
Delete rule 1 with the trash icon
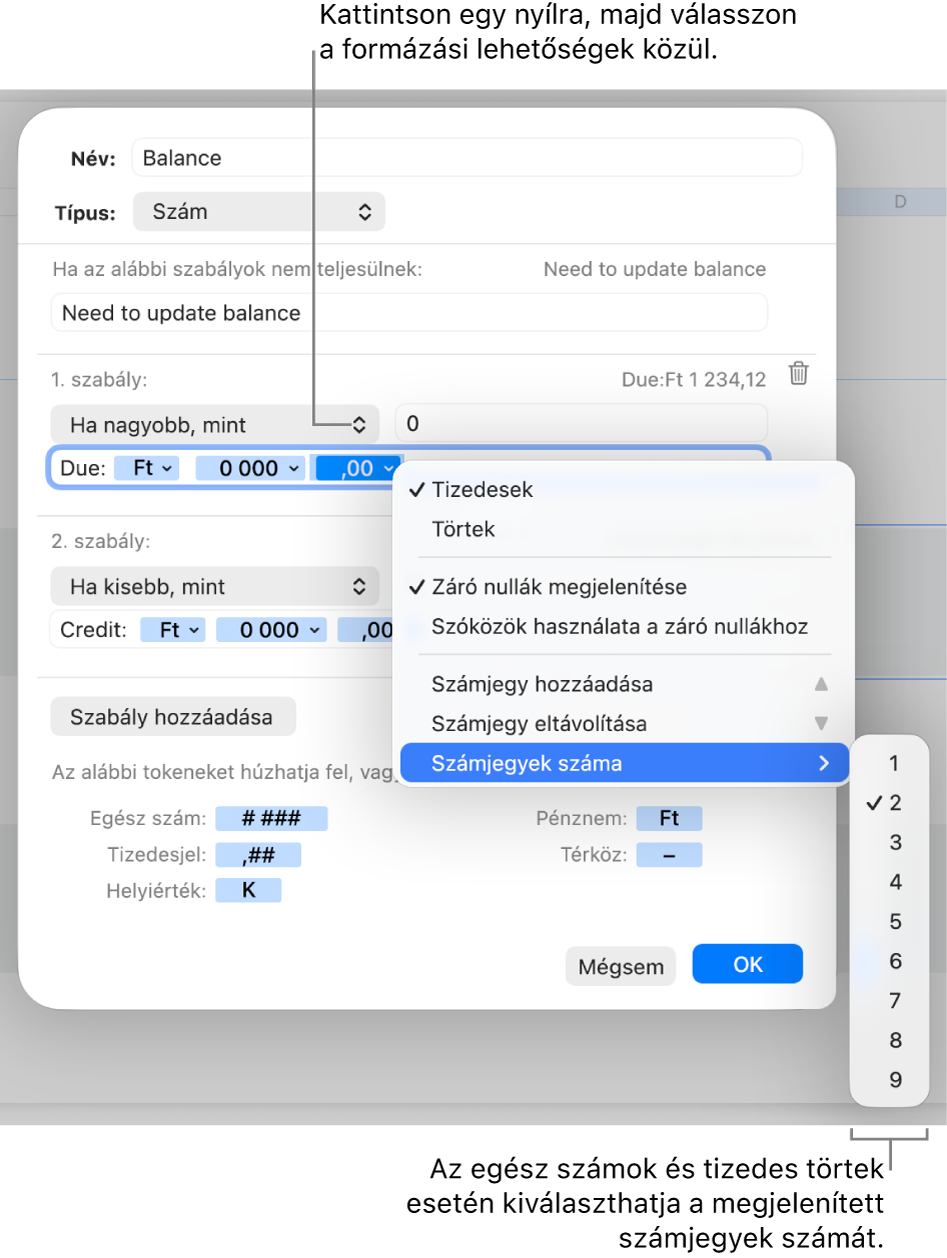point(798,374)
